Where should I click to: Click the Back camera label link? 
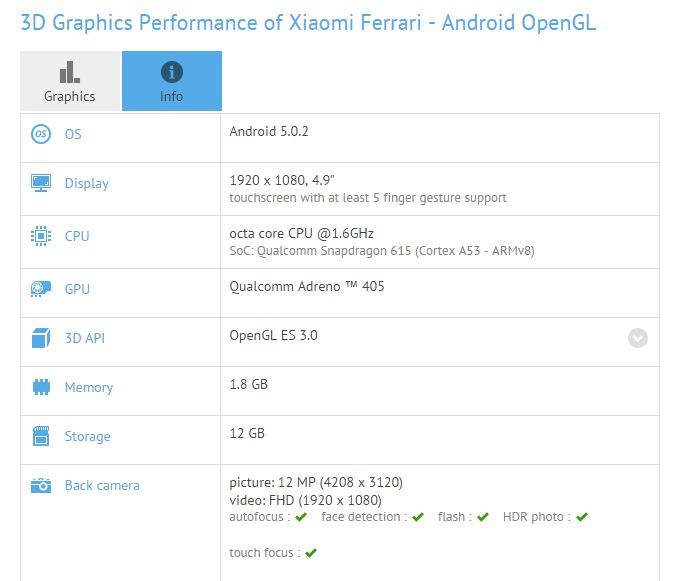pyautogui.click(x=102, y=486)
